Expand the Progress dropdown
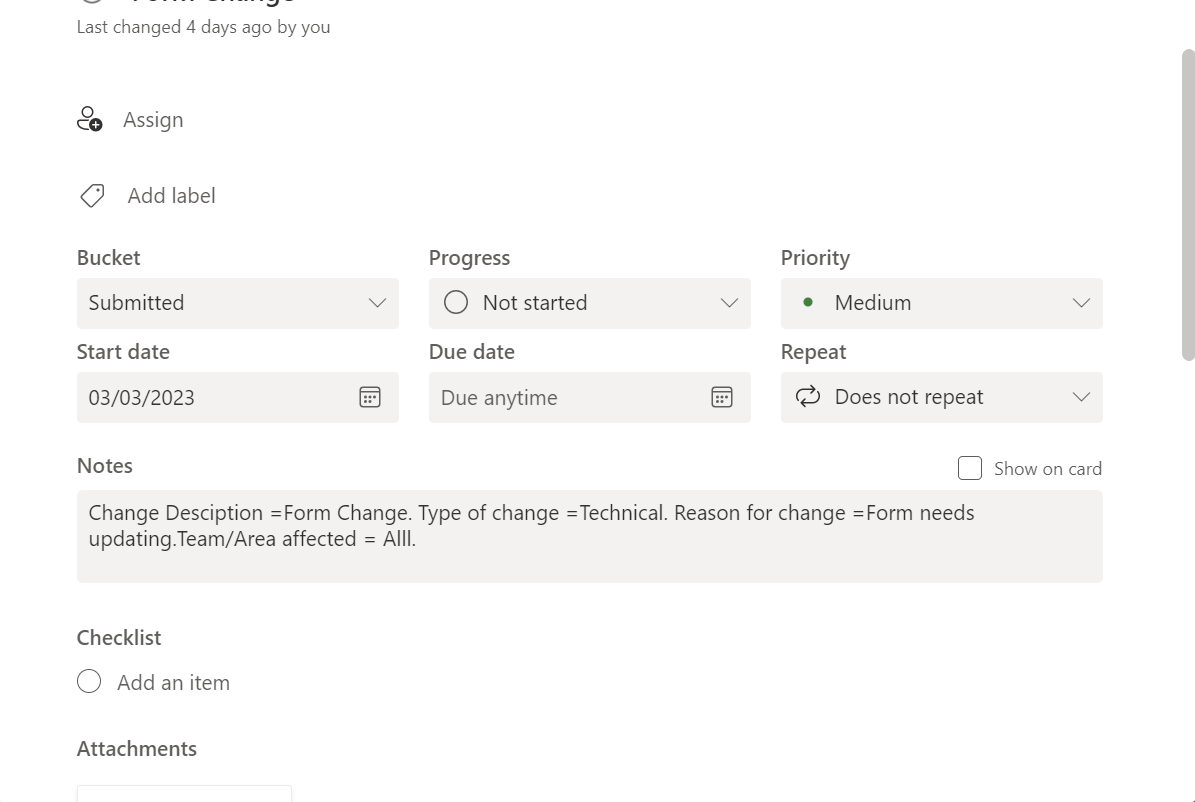This screenshot has height=802, width=1195. pos(729,302)
